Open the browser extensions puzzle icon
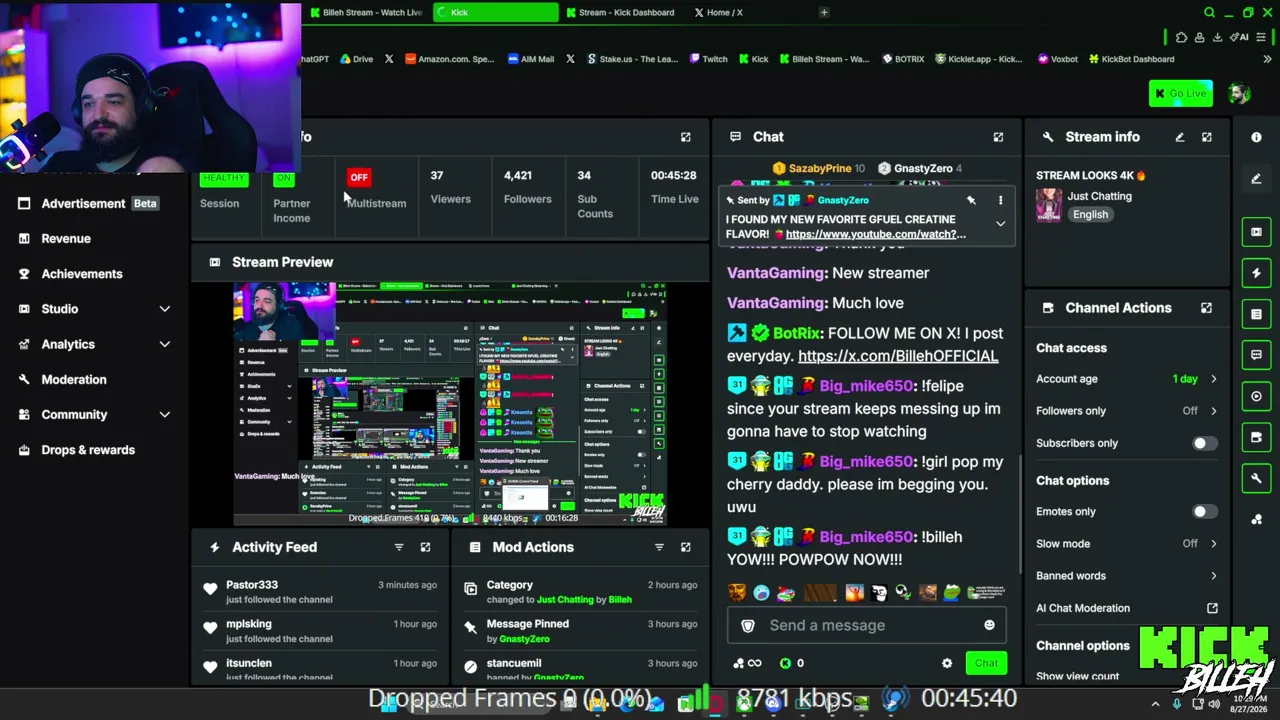The image size is (1280, 720). pyautogui.click(x=1181, y=37)
